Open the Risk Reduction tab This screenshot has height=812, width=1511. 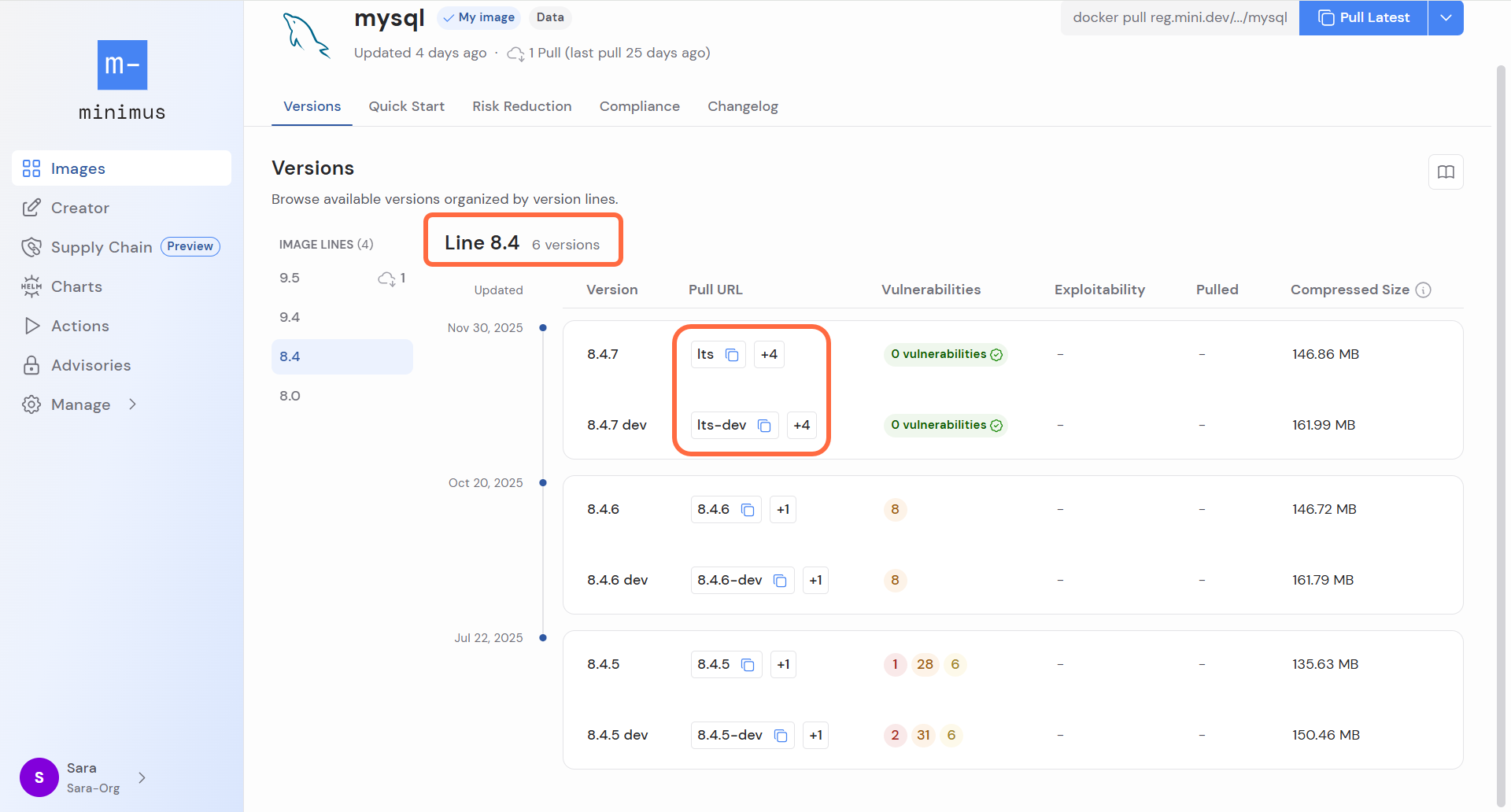click(522, 106)
